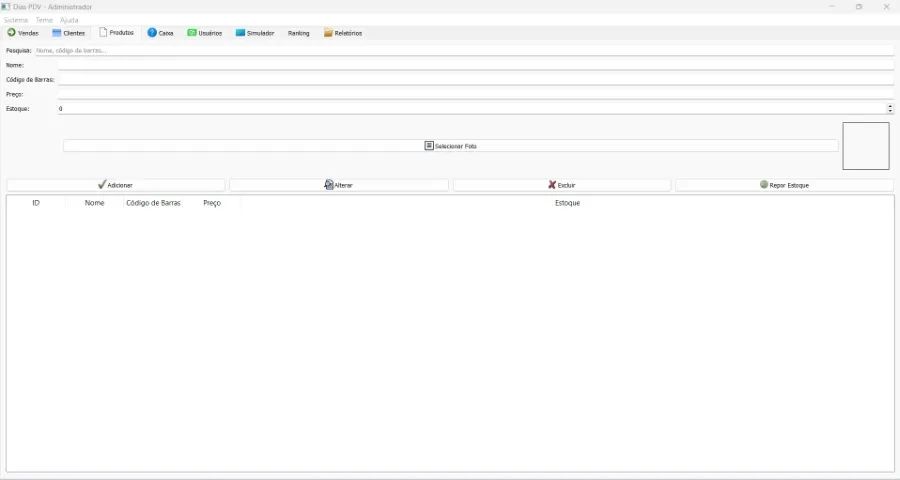Click the Código de Barras input field

click(x=475, y=79)
